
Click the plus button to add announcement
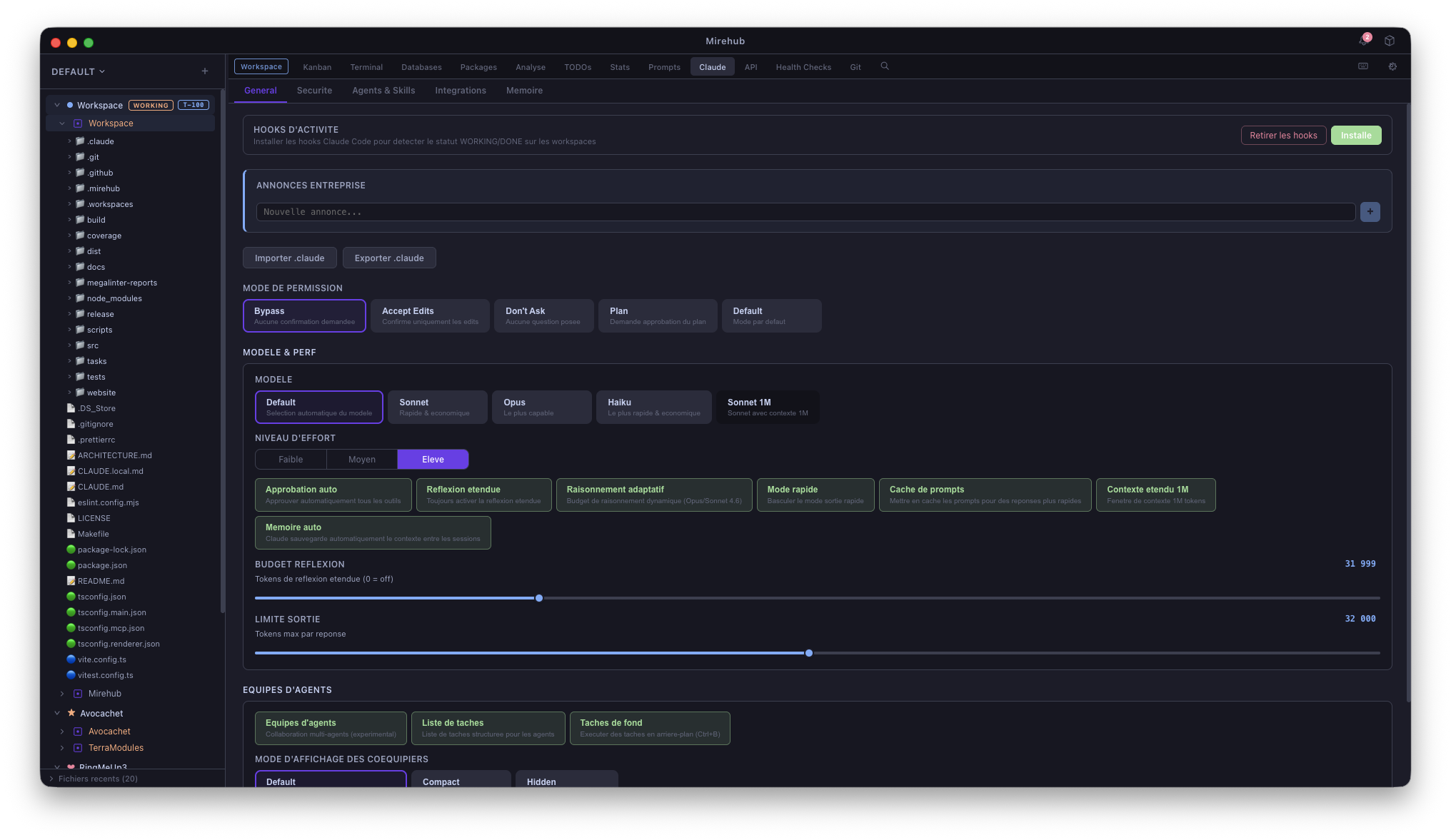(x=1370, y=212)
